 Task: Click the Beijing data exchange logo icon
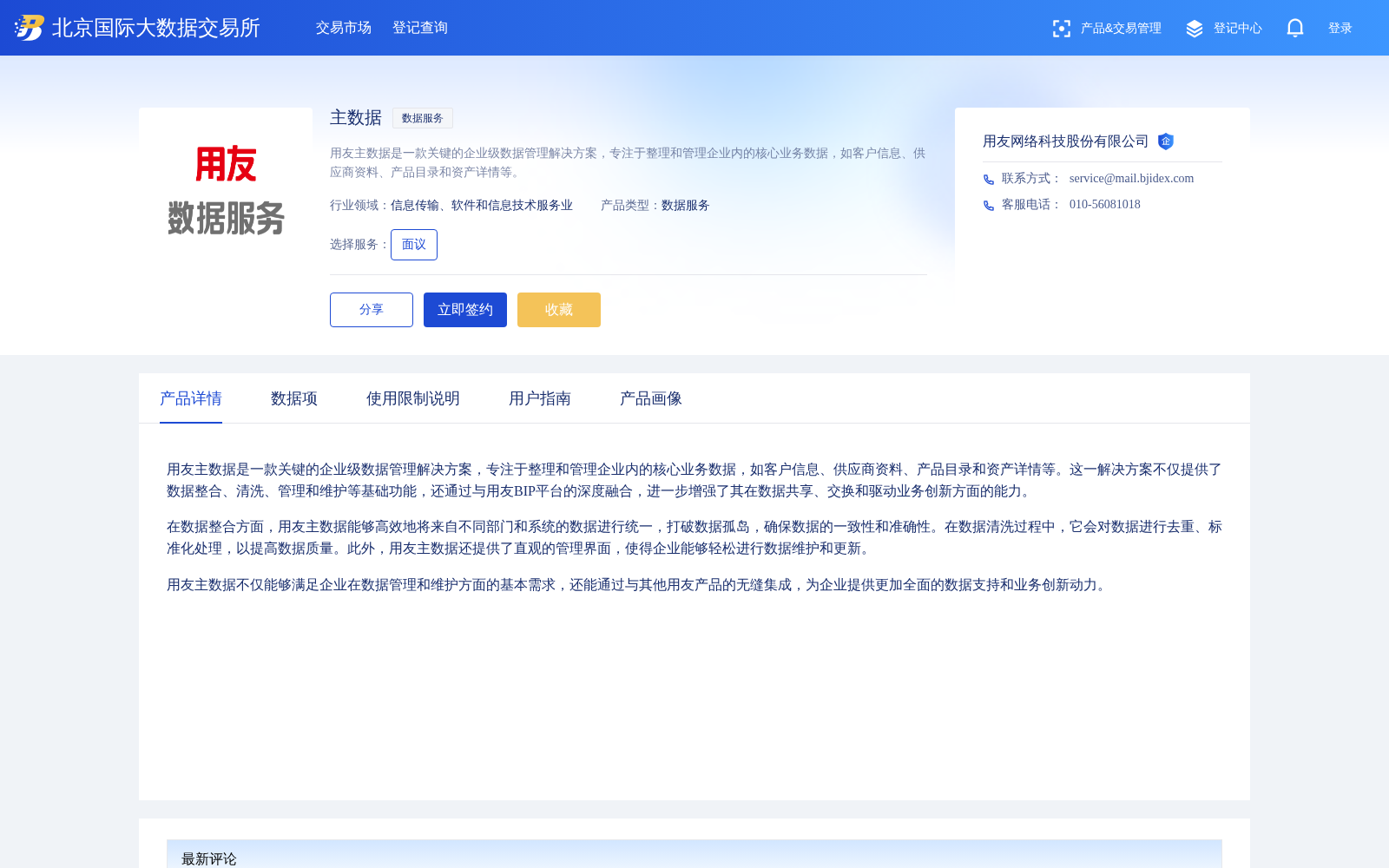[29, 28]
